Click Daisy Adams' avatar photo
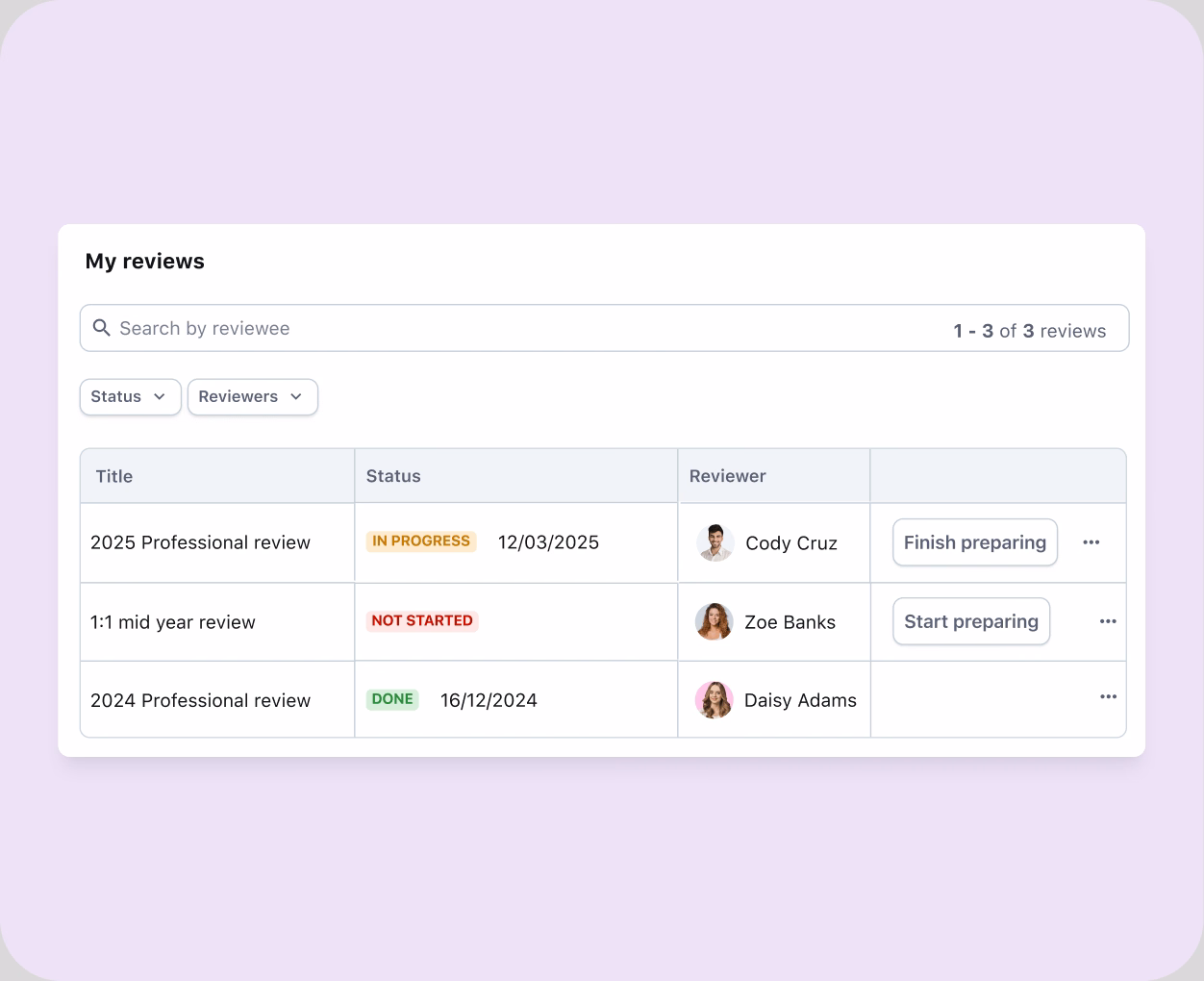Image resolution: width=1204 pixels, height=981 pixels. click(x=715, y=700)
